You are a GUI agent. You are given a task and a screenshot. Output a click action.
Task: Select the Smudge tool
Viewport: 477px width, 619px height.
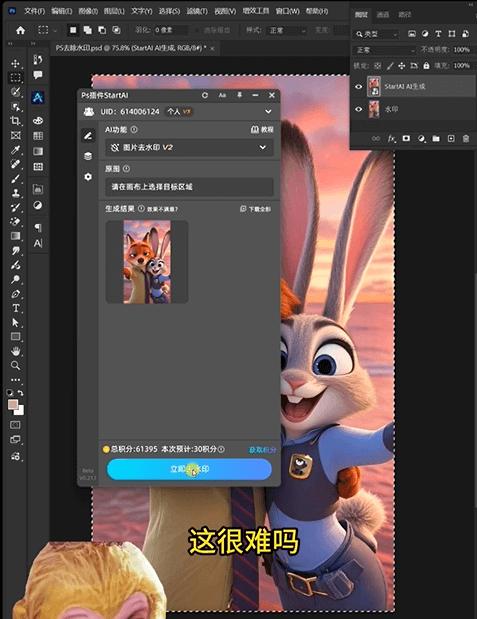(15, 251)
